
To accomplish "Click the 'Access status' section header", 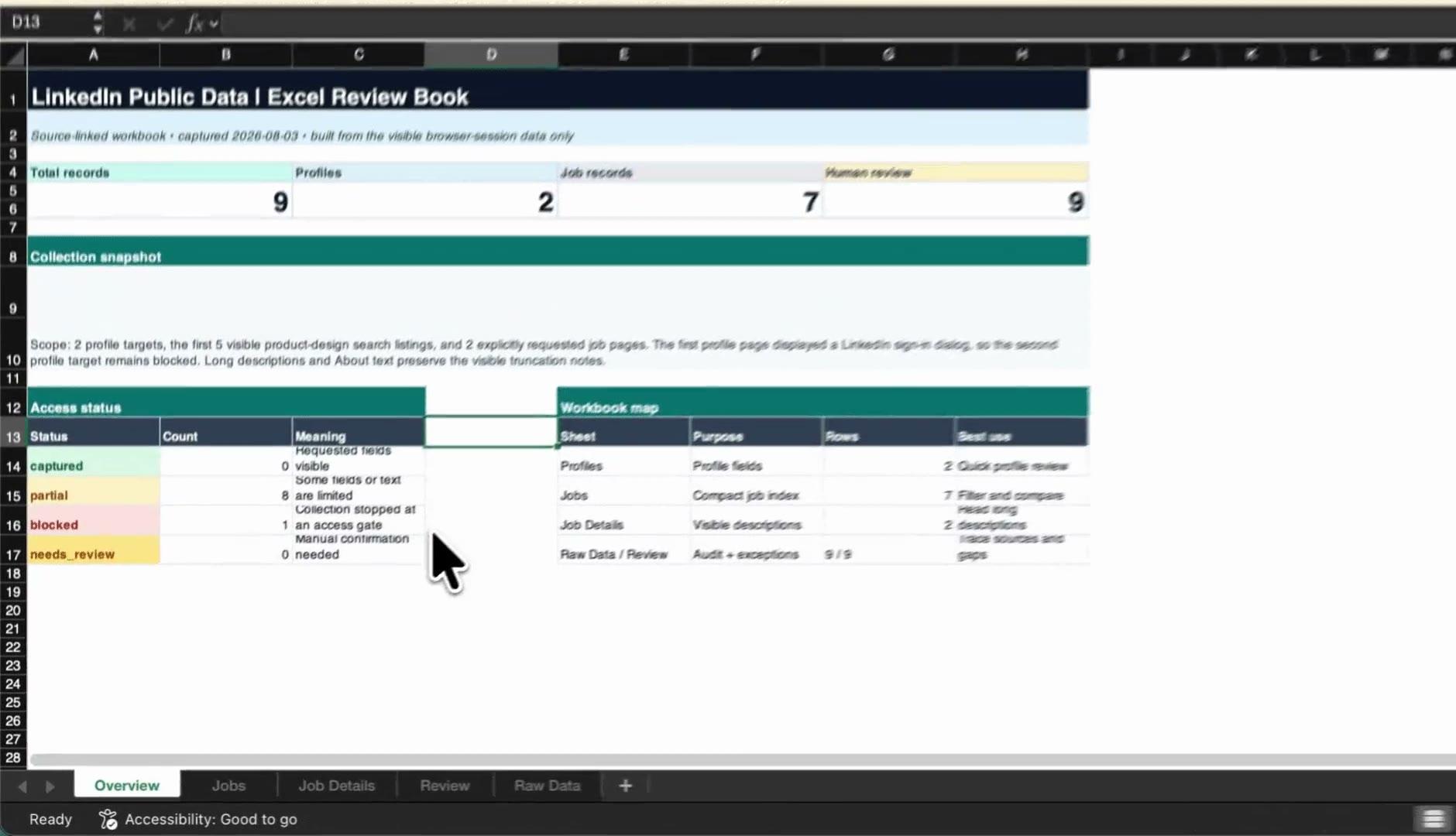I will click(226, 403).
